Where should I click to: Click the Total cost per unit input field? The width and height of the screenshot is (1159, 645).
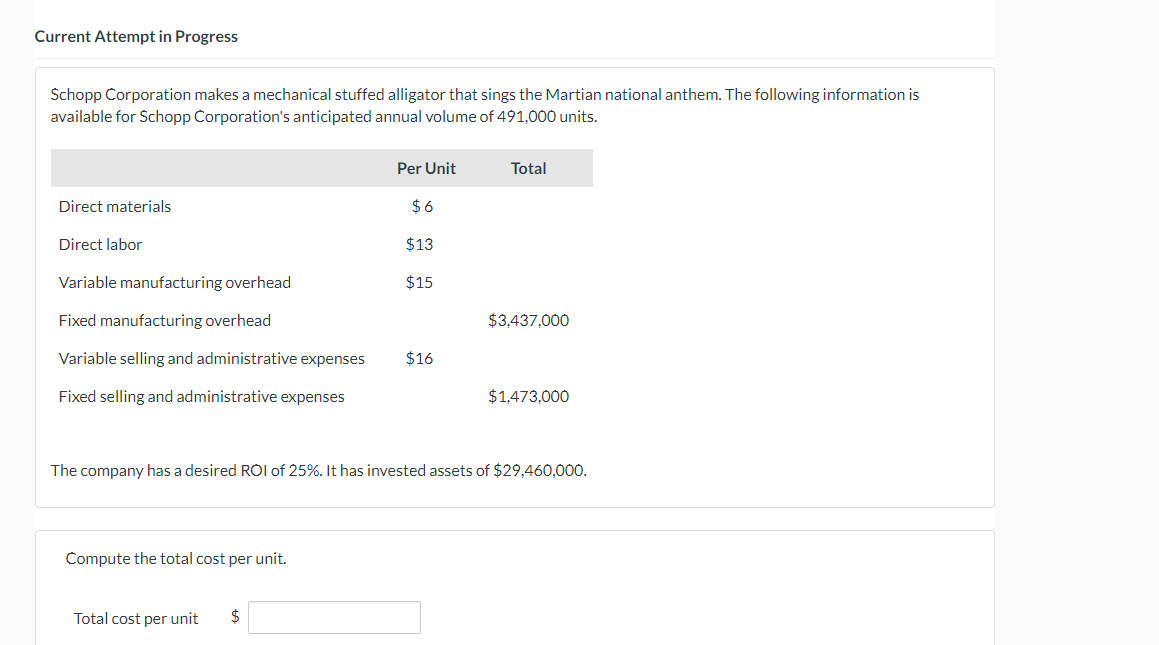point(334,617)
